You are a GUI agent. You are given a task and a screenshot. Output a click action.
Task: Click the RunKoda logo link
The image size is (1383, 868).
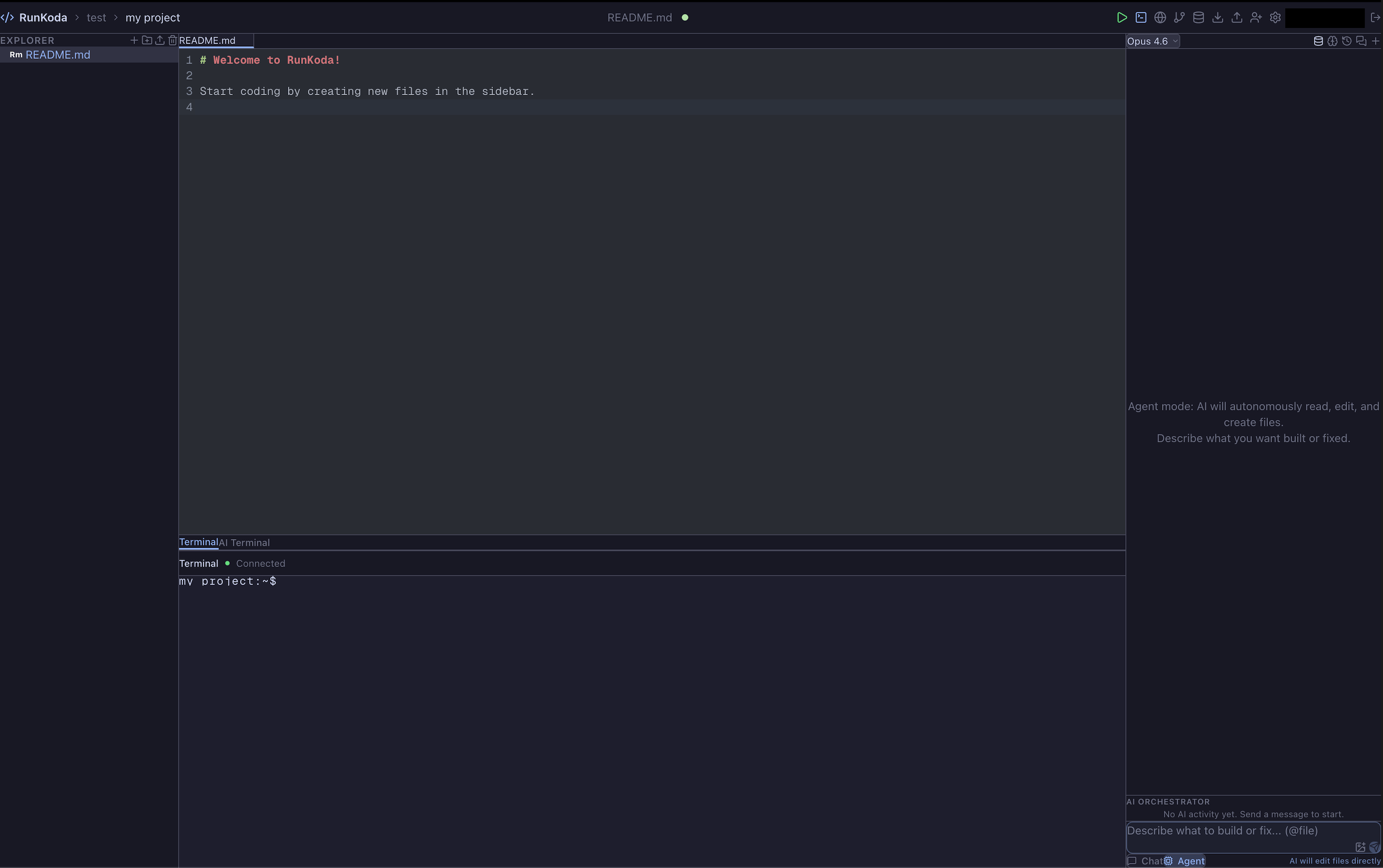(34, 18)
